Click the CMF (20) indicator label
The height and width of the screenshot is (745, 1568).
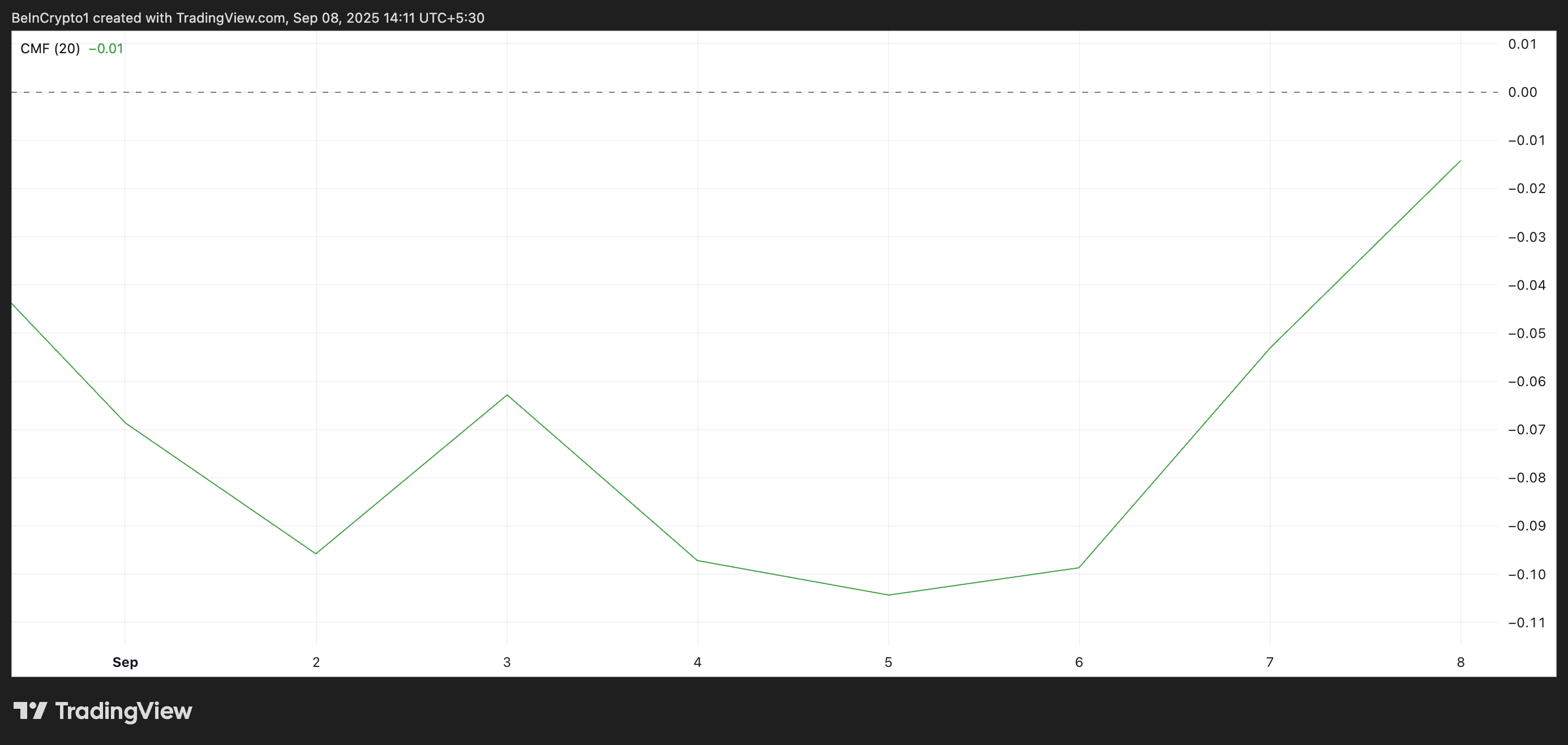point(50,49)
